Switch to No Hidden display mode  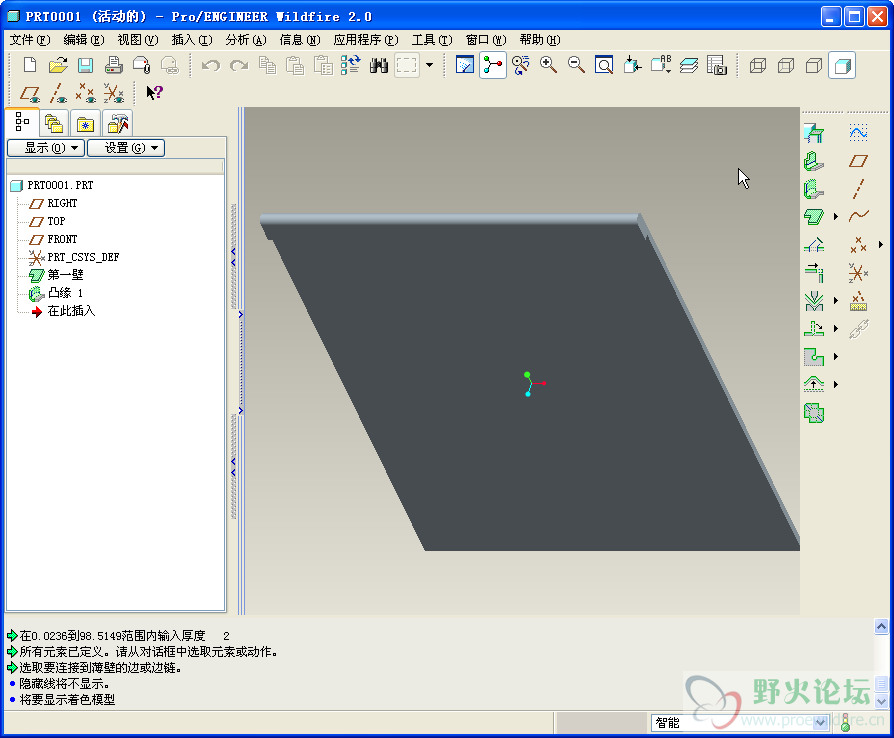[x=814, y=66]
